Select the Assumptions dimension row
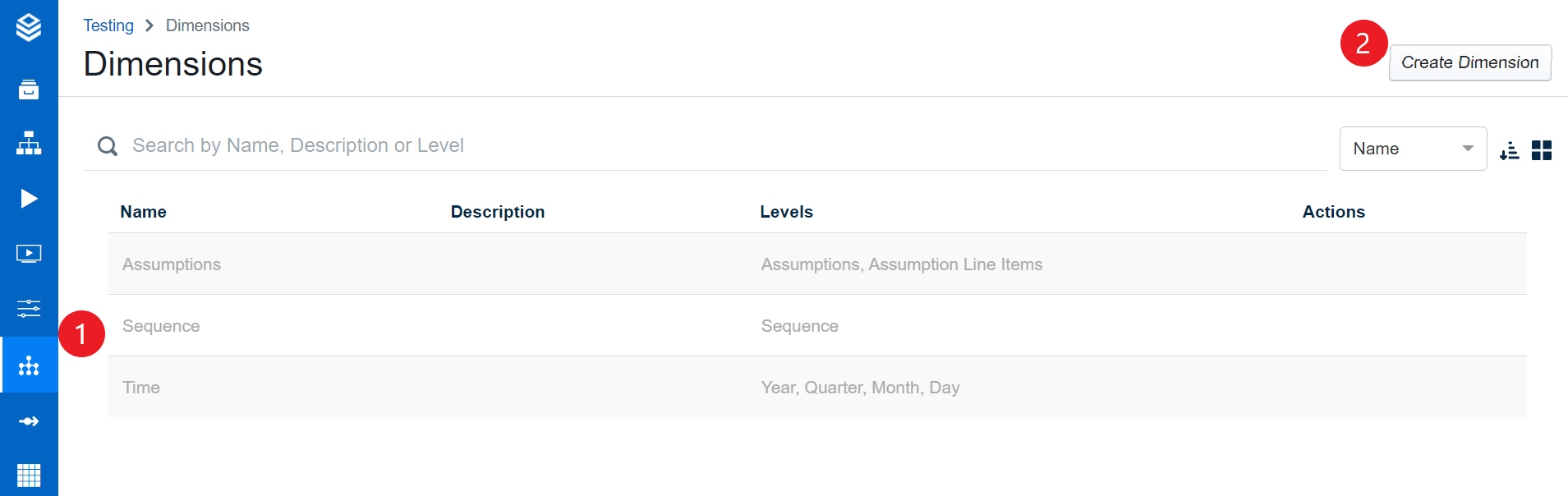 coord(172,264)
